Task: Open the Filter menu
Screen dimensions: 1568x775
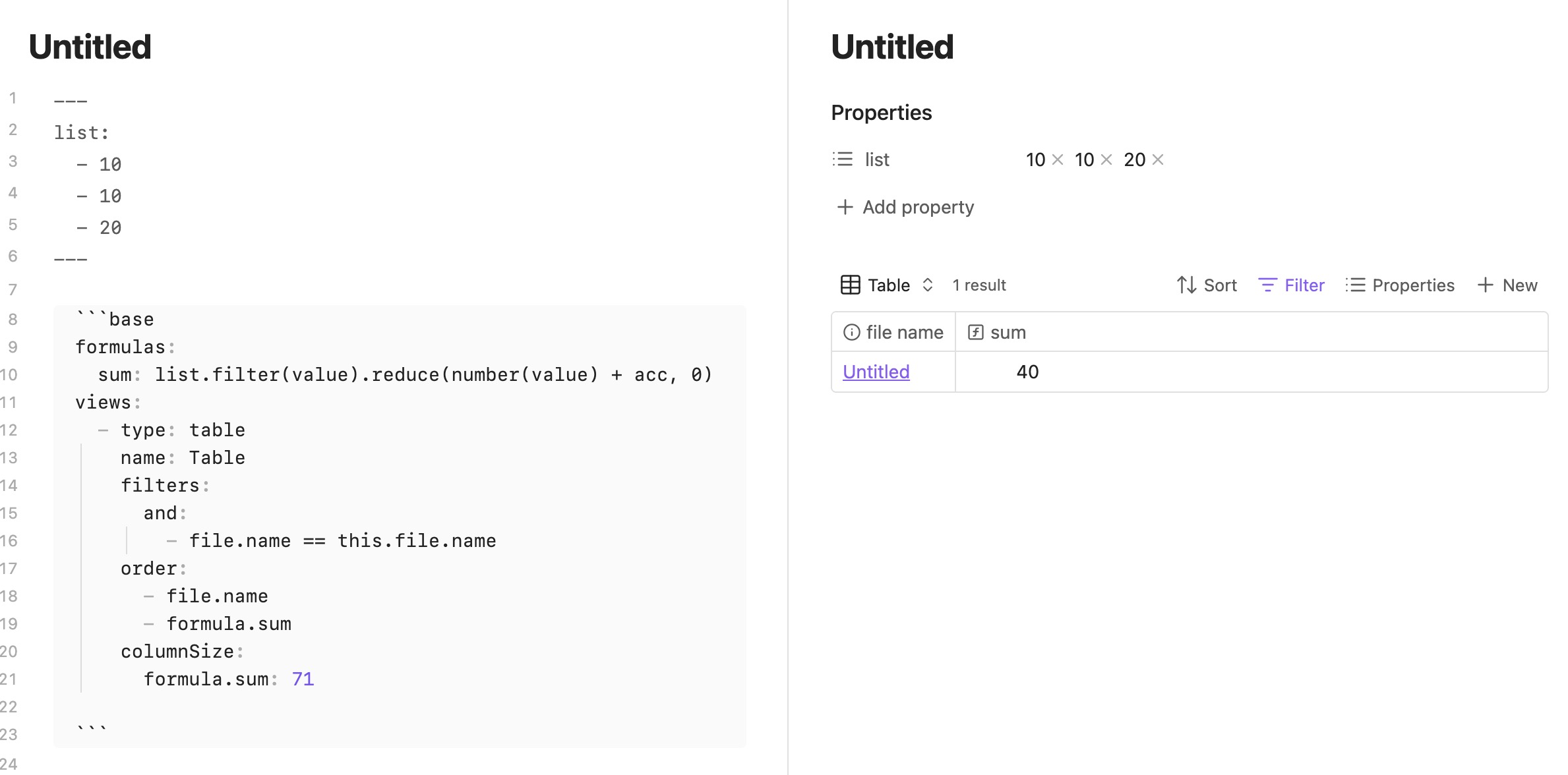Action: [1291, 285]
